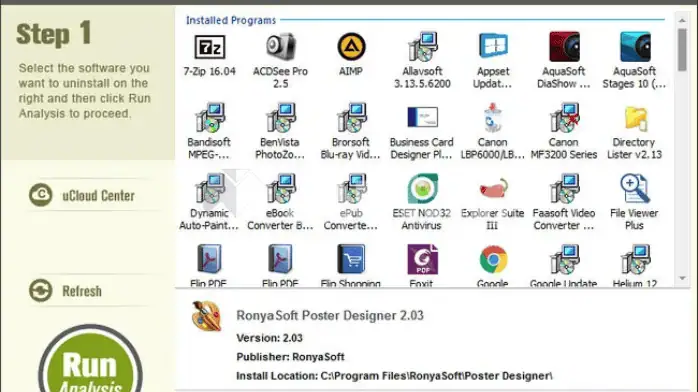
Task: Select the File Viewer Plus icon
Action: [x=635, y=189]
